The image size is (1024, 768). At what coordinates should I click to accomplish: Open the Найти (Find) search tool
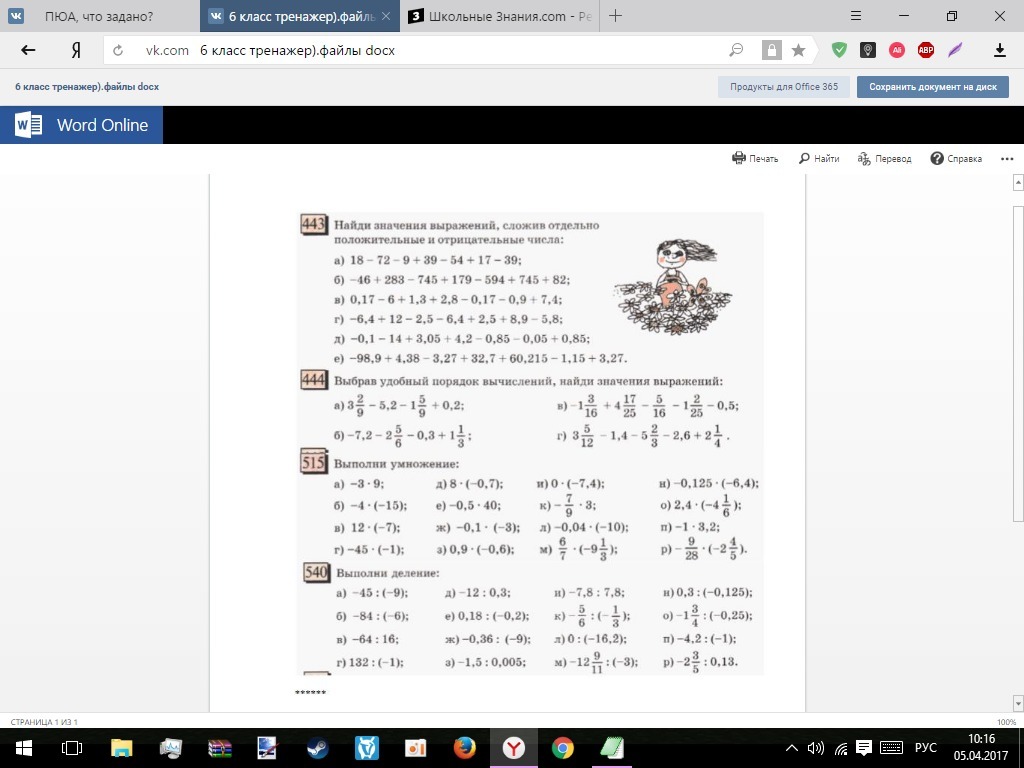(818, 159)
